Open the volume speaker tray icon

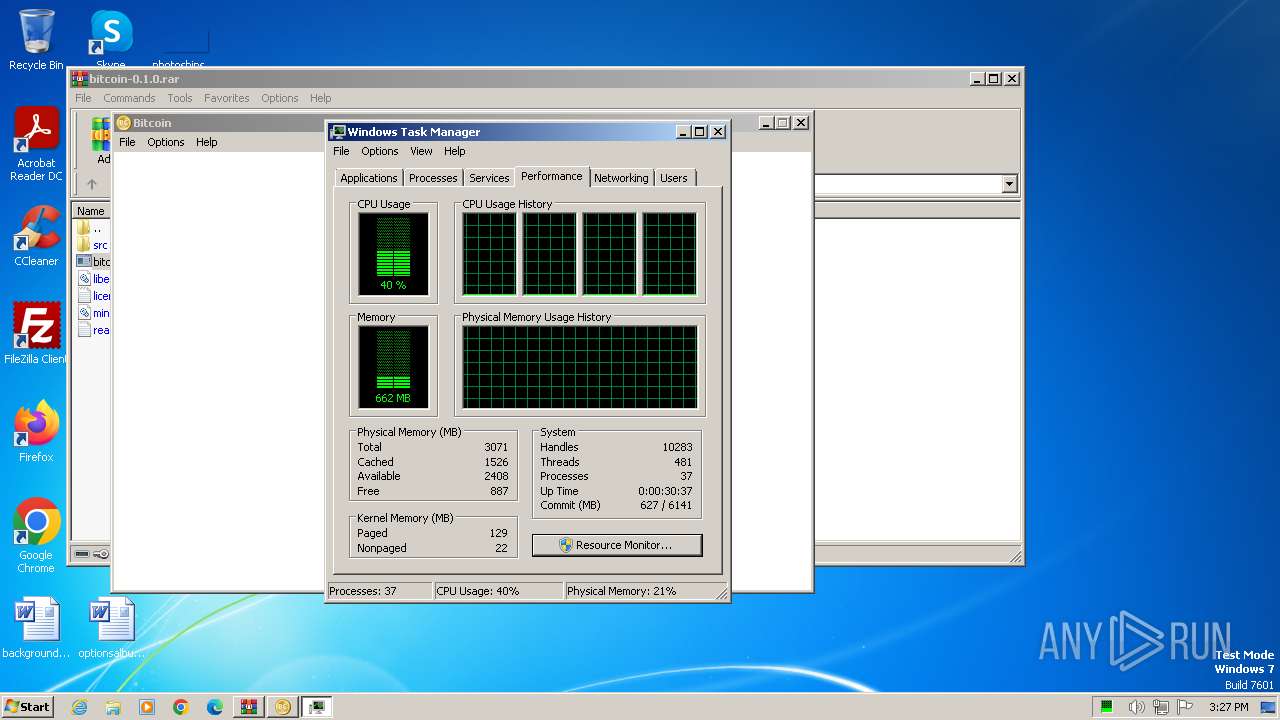[x=1137, y=707]
